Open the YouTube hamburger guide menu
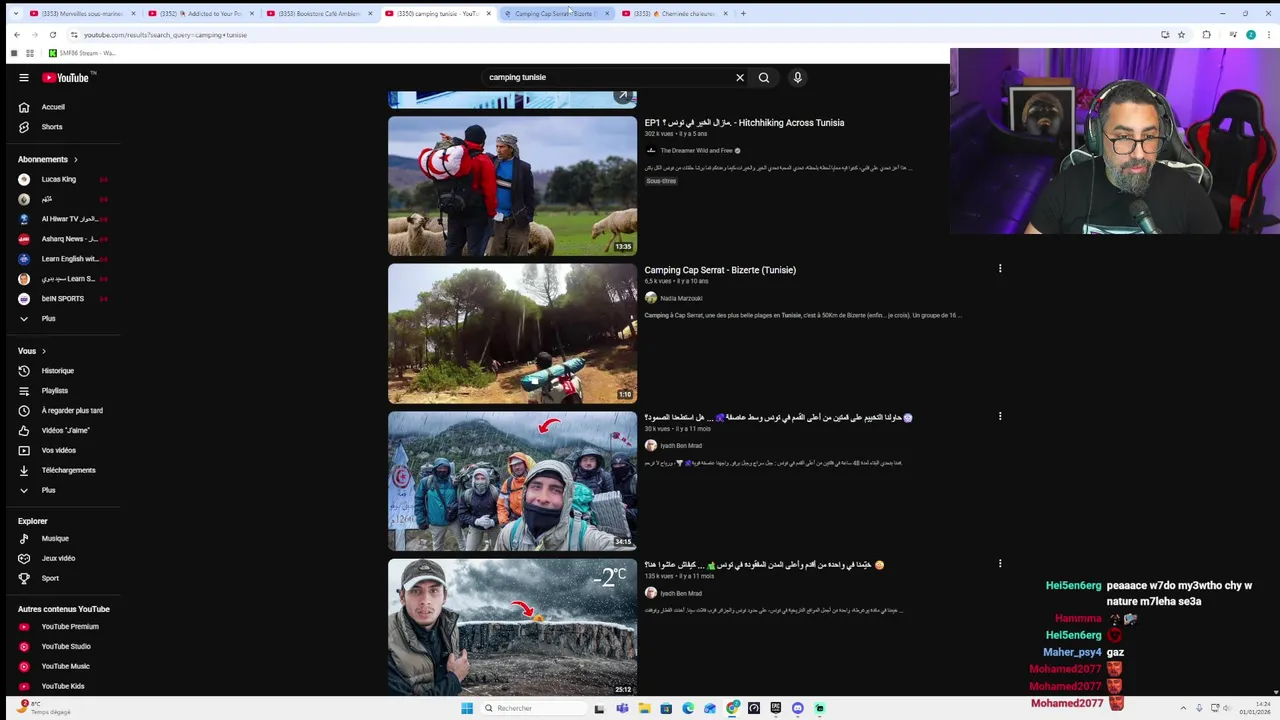Screen dimensions: 1280x720 pyautogui.click(x=24, y=77)
